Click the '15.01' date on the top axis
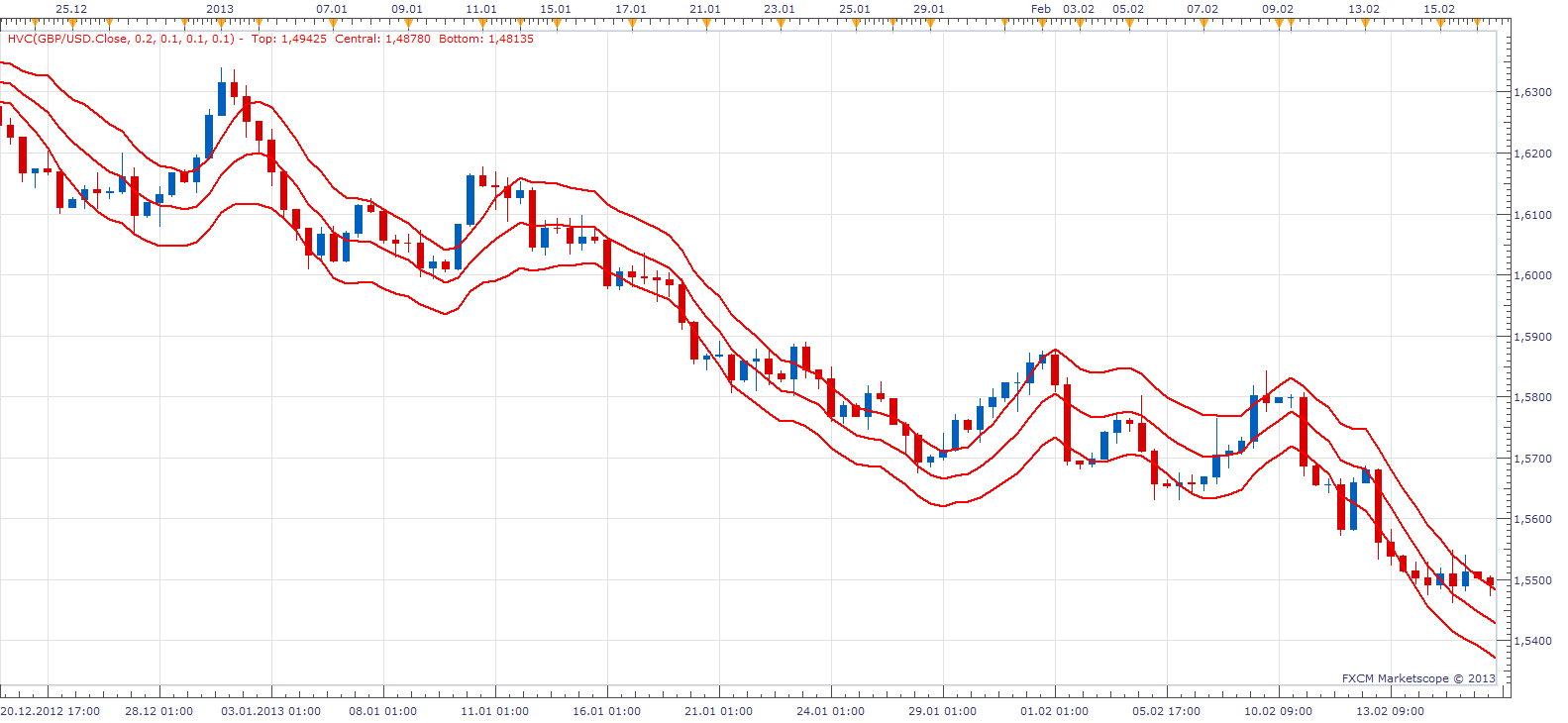 coord(556,9)
